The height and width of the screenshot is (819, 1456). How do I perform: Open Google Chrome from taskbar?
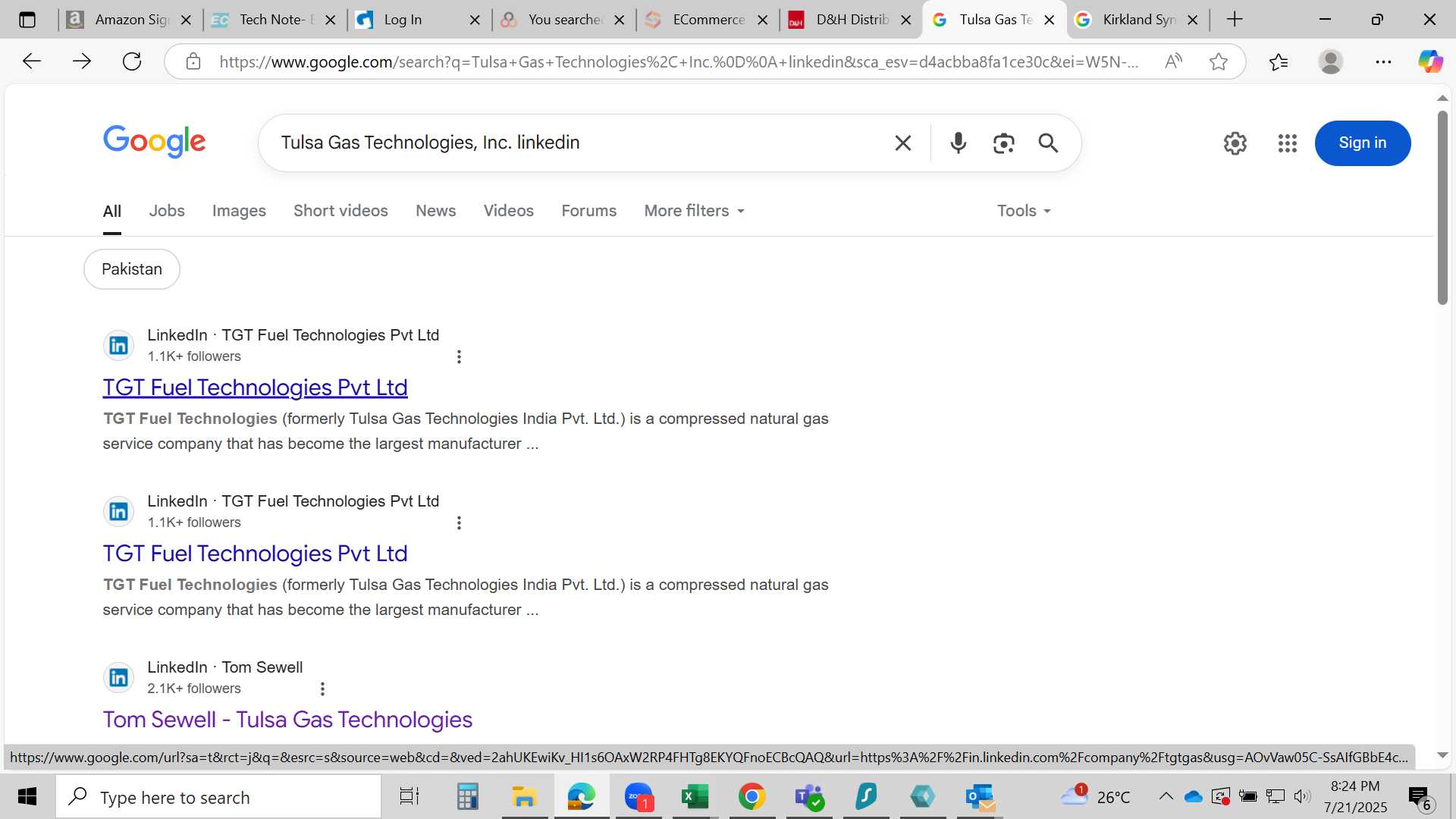click(752, 796)
